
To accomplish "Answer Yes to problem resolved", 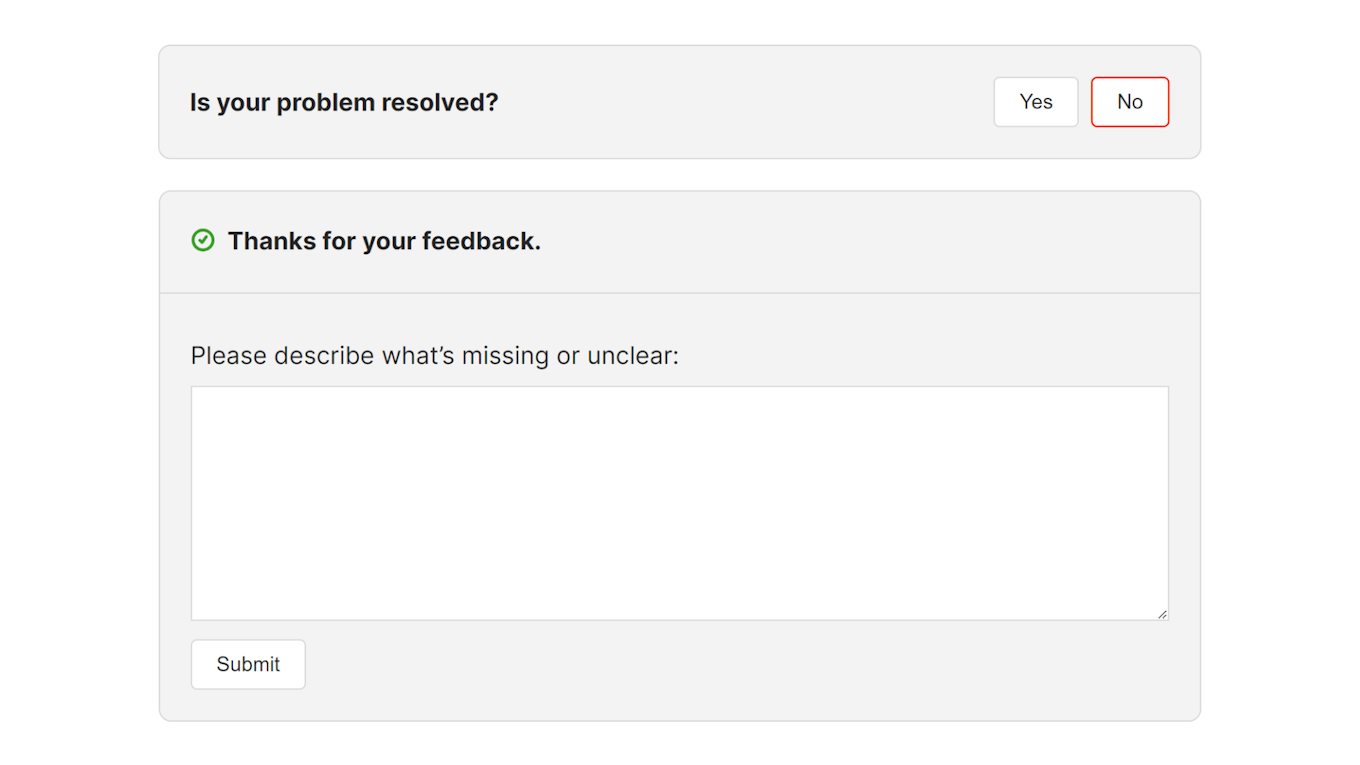I will 1036,102.
